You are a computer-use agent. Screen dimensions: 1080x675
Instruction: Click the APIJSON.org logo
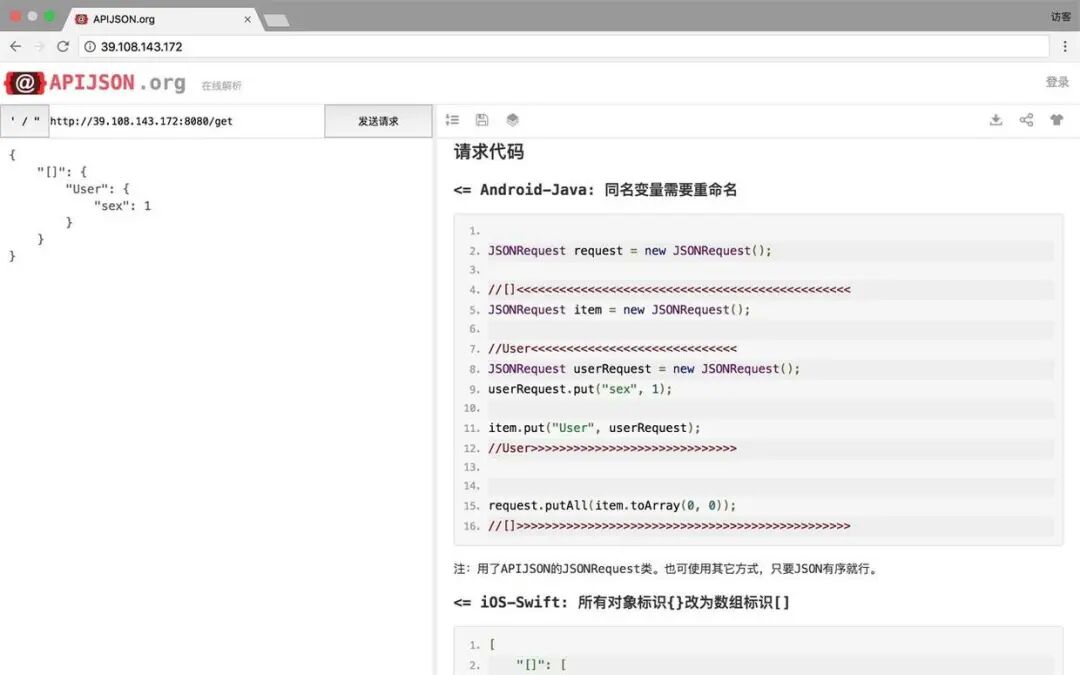[x=95, y=83]
